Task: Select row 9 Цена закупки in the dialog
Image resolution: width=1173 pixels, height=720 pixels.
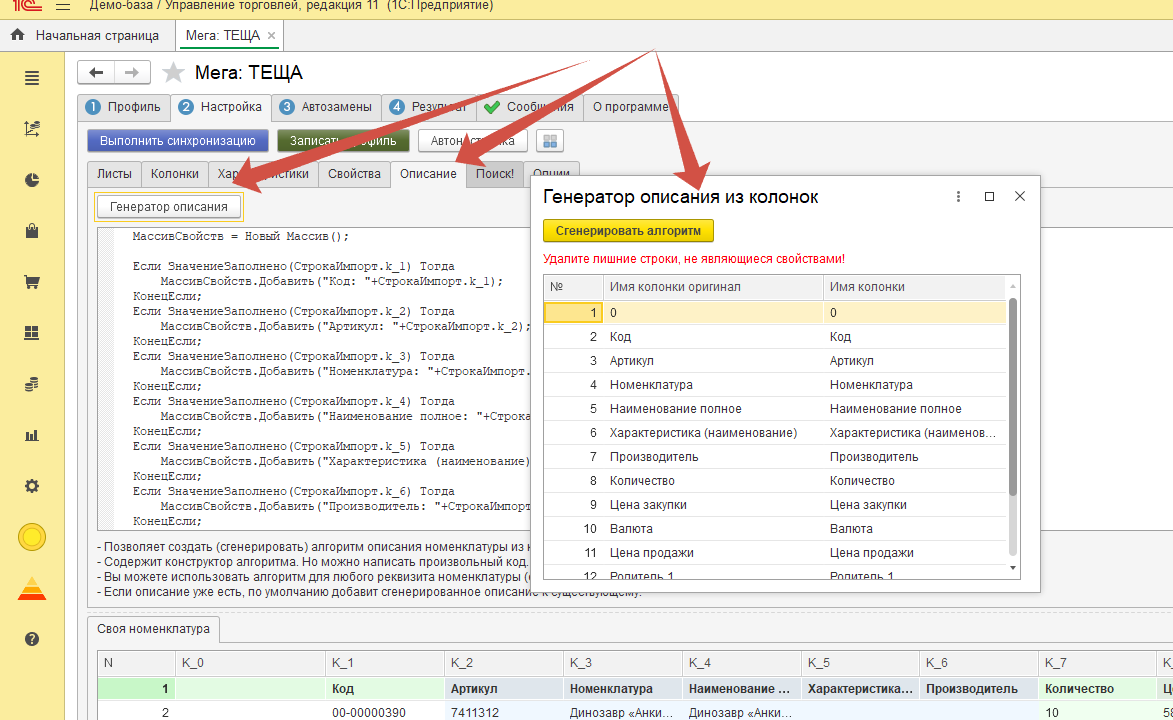Action: pyautogui.click(x=775, y=504)
